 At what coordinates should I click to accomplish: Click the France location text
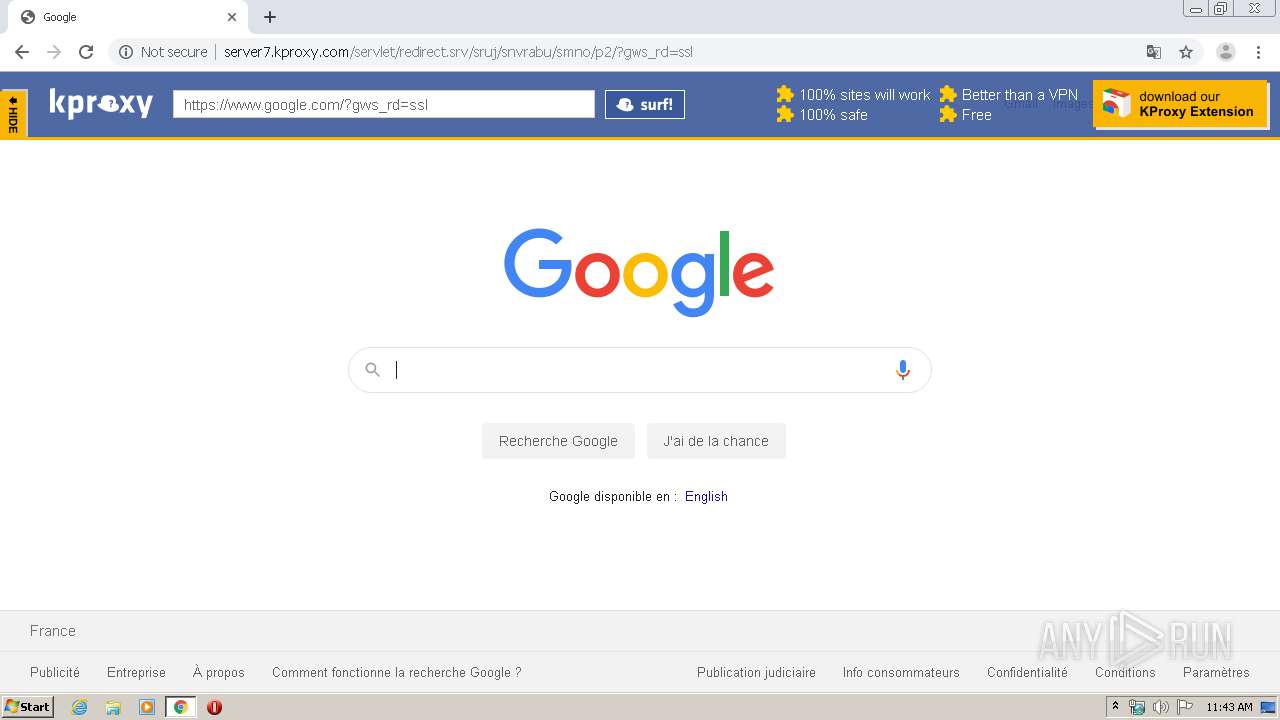click(x=53, y=631)
